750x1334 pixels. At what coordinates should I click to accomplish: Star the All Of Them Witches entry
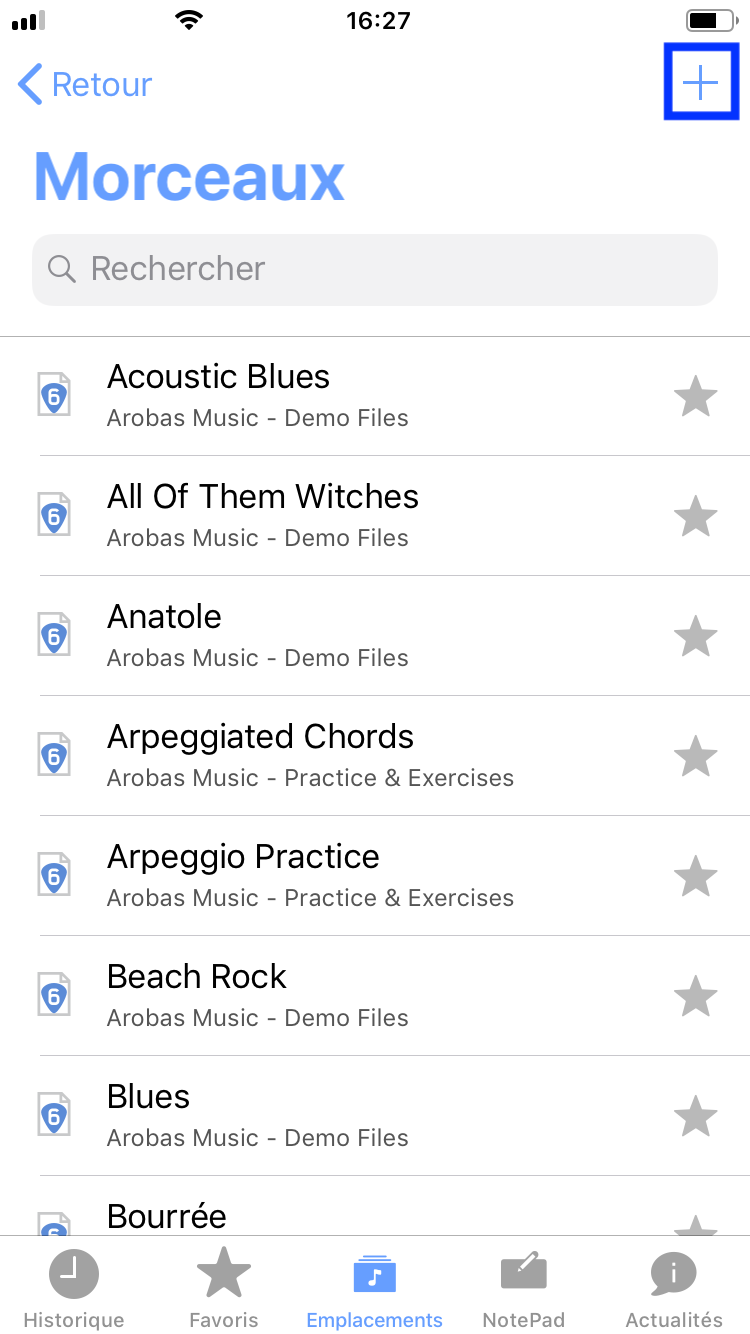[x=695, y=516]
